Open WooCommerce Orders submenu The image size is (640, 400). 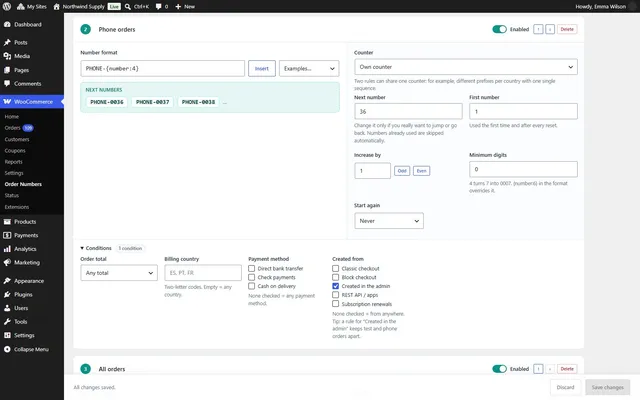point(12,128)
